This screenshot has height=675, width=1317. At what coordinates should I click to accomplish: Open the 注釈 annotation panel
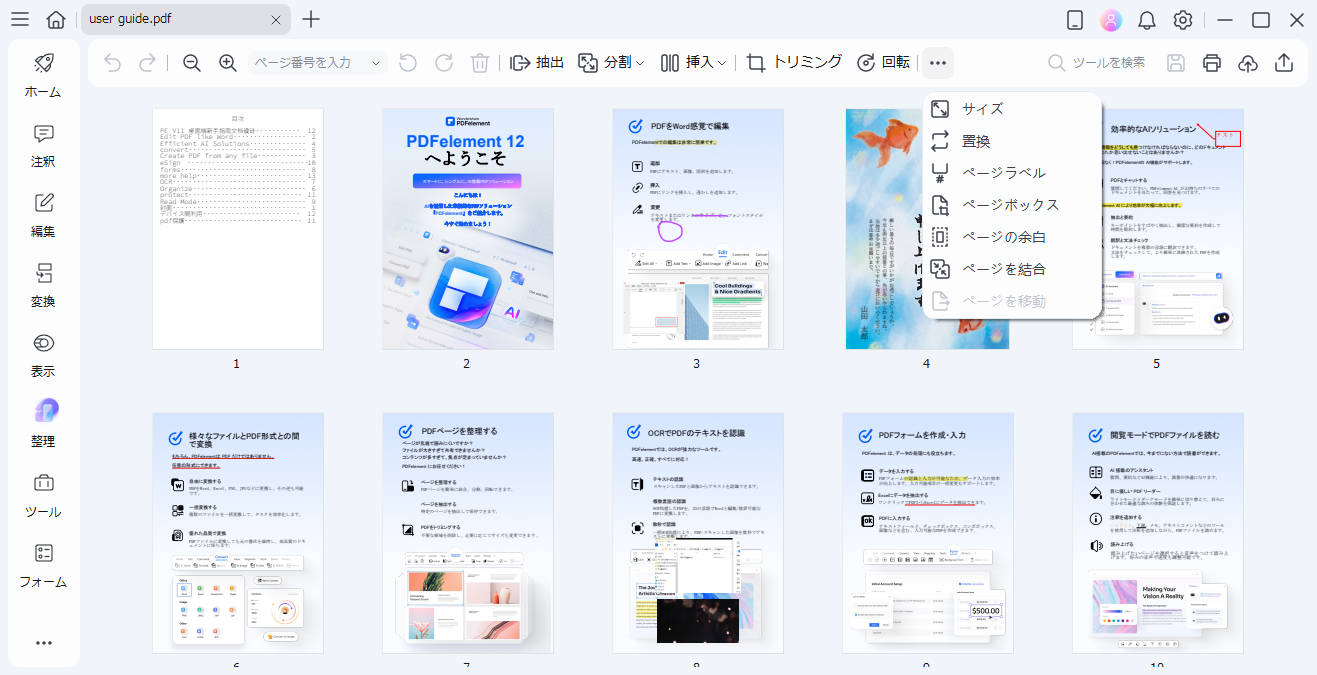tap(42, 147)
